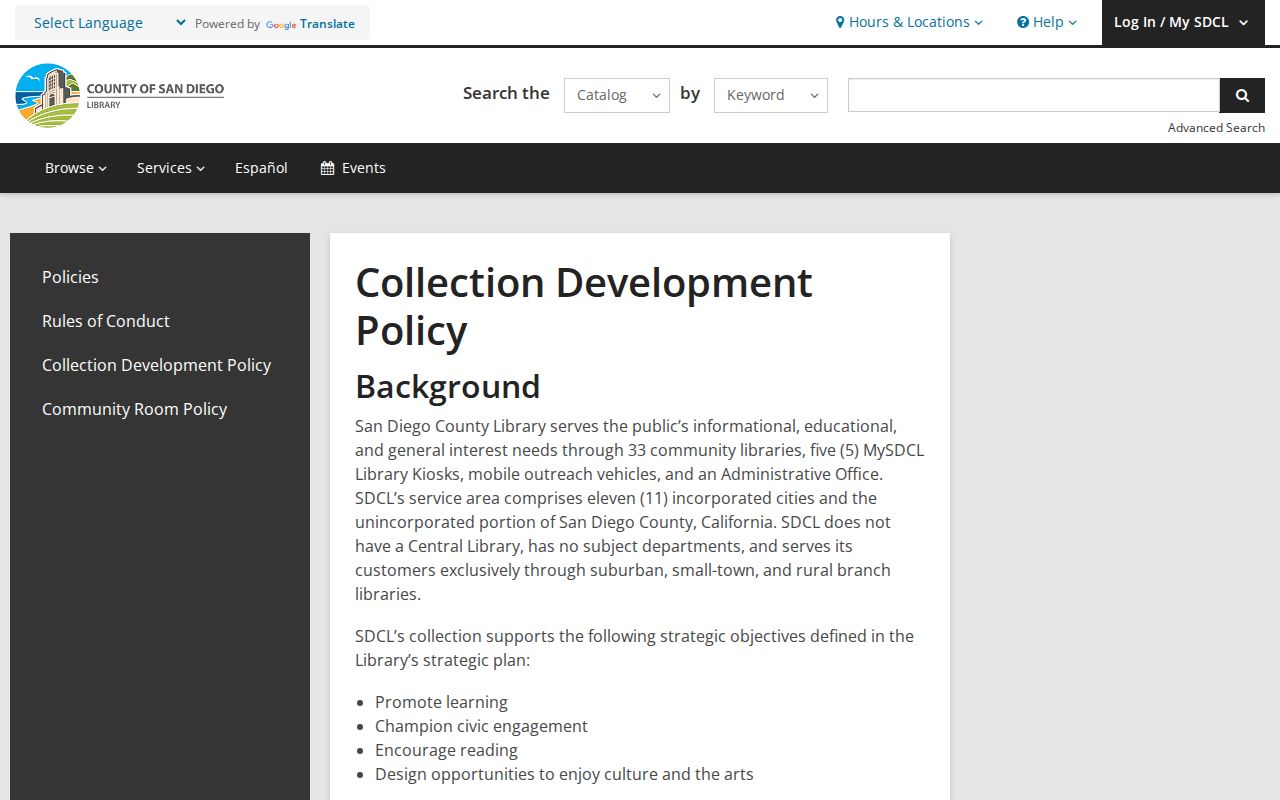Open Collection Development Policy sidebar link
Screen dimensions: 1280x800
click(x=157, y=365)
